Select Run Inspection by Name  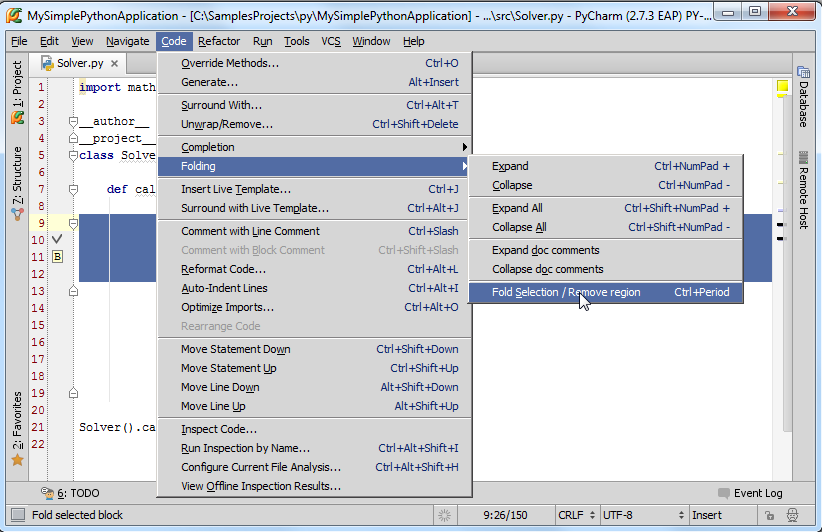[315, 448]
